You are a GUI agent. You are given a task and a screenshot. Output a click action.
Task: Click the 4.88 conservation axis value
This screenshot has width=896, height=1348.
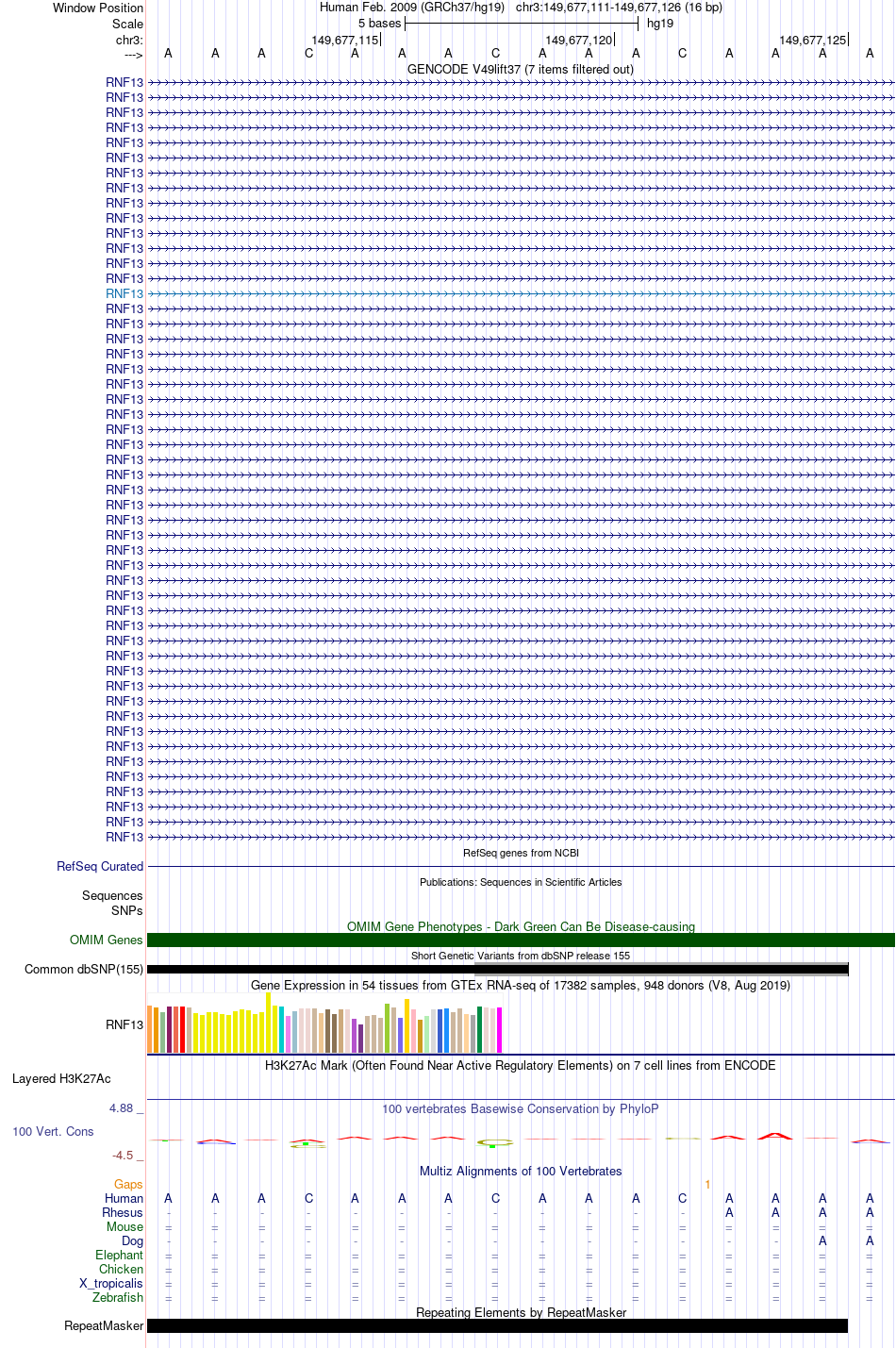point(121,1107)
